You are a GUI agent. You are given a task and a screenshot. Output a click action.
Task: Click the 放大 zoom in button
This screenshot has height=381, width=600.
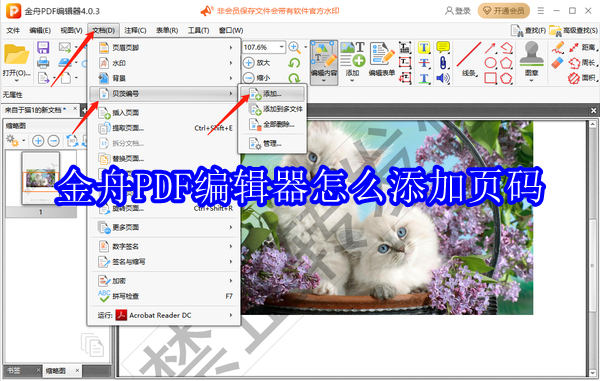tap(257, 63)
